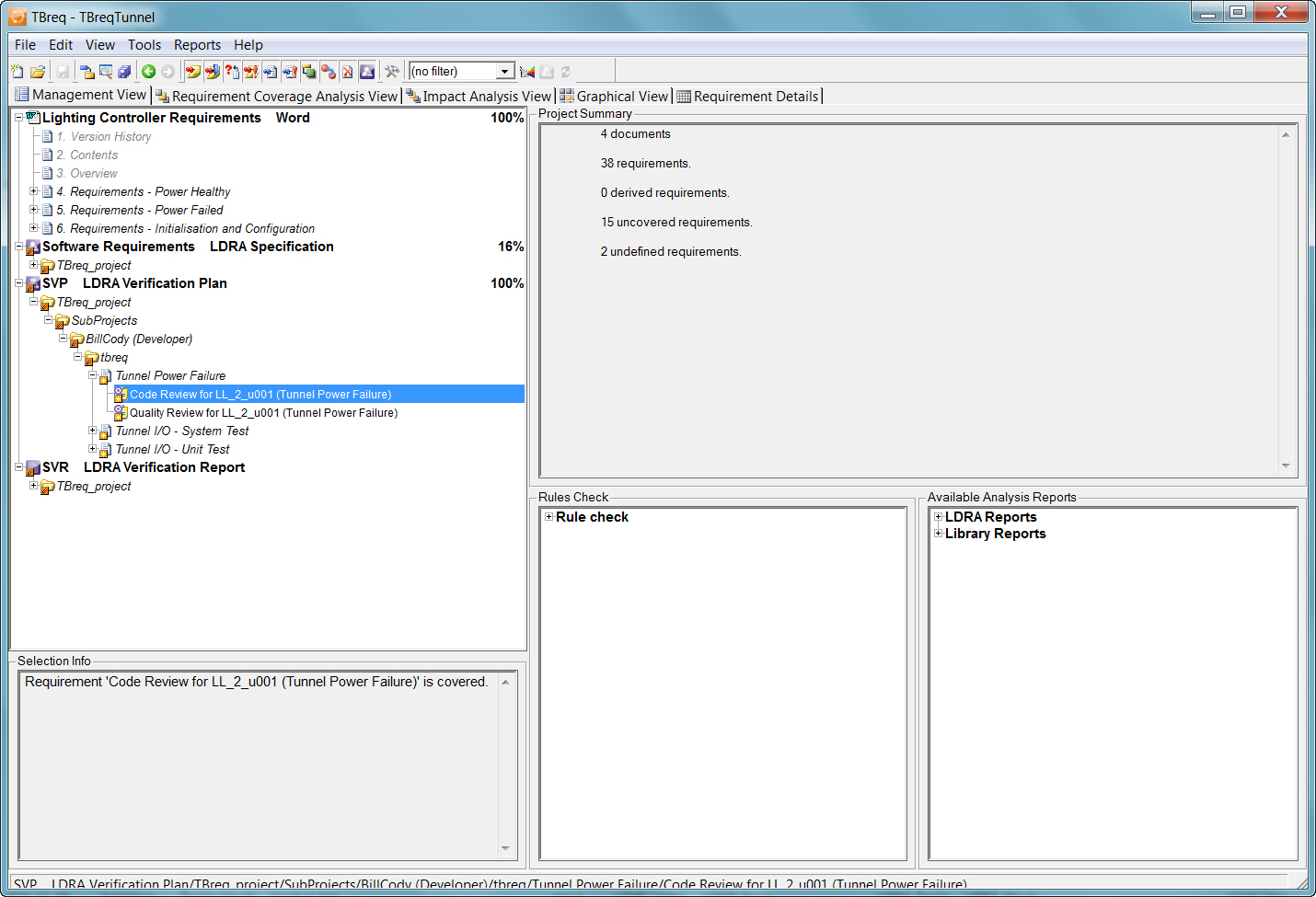Click the red question mark toolbar icon

coord(232,72)
